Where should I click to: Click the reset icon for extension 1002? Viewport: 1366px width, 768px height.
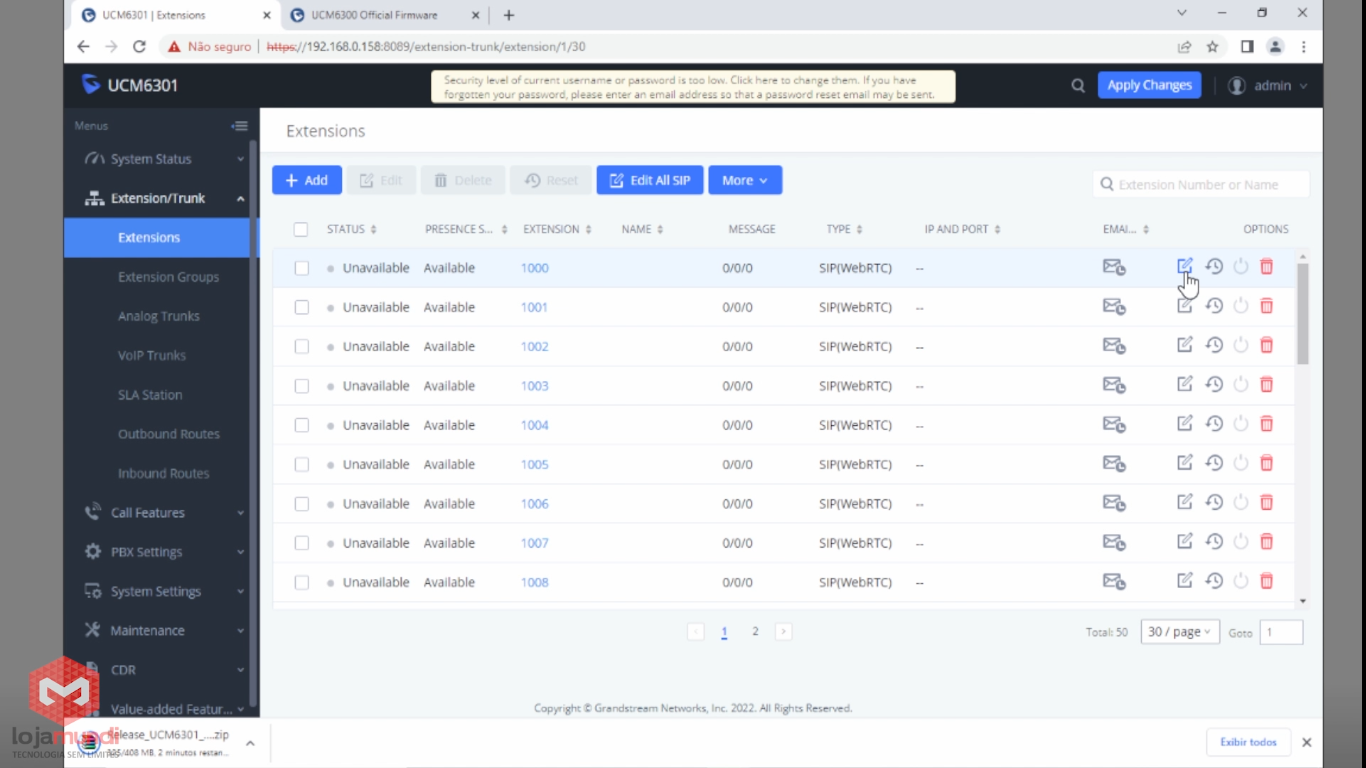click(x=1214, y=345)
